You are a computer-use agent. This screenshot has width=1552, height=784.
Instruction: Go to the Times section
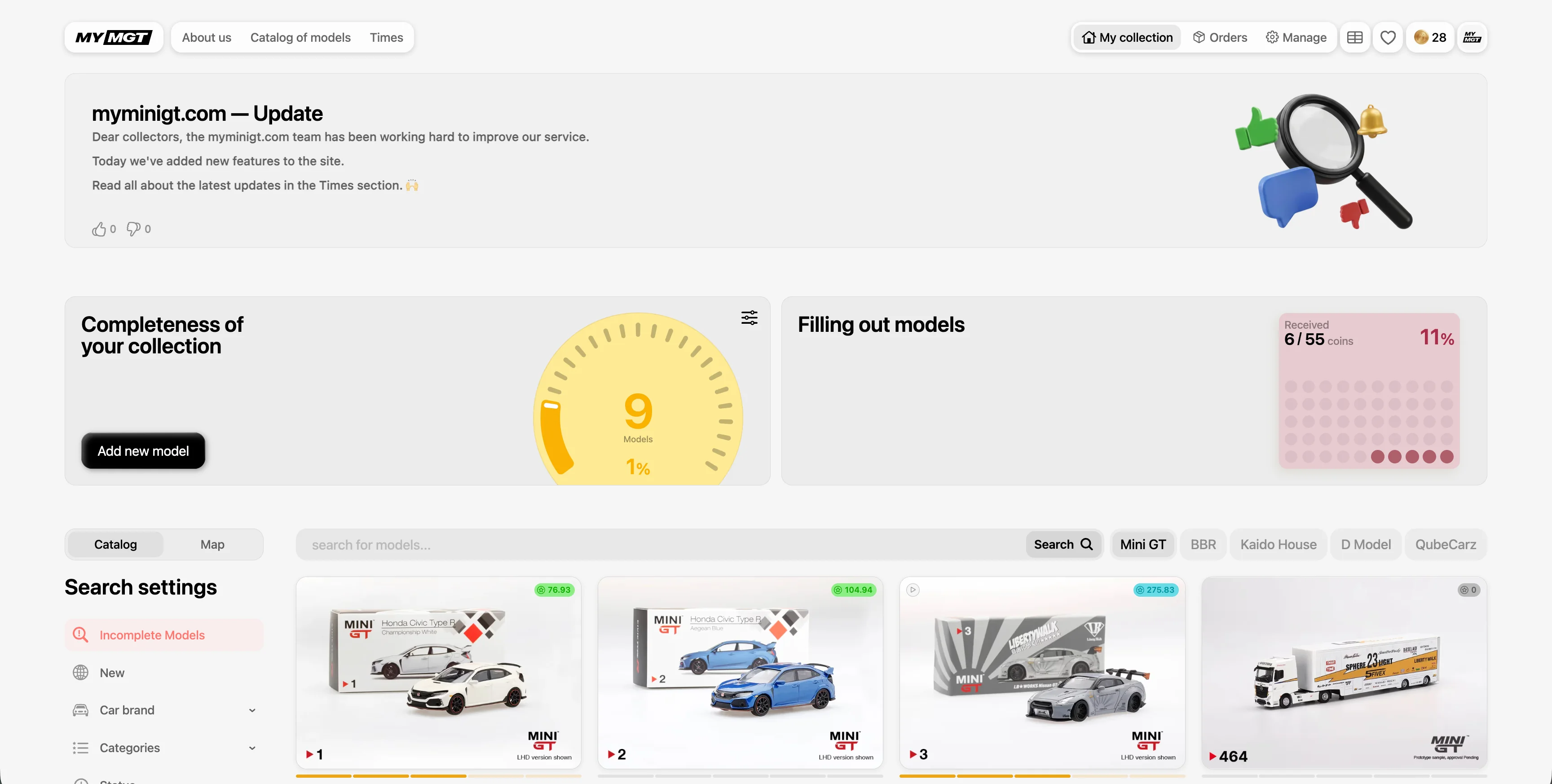click(386, 37)
